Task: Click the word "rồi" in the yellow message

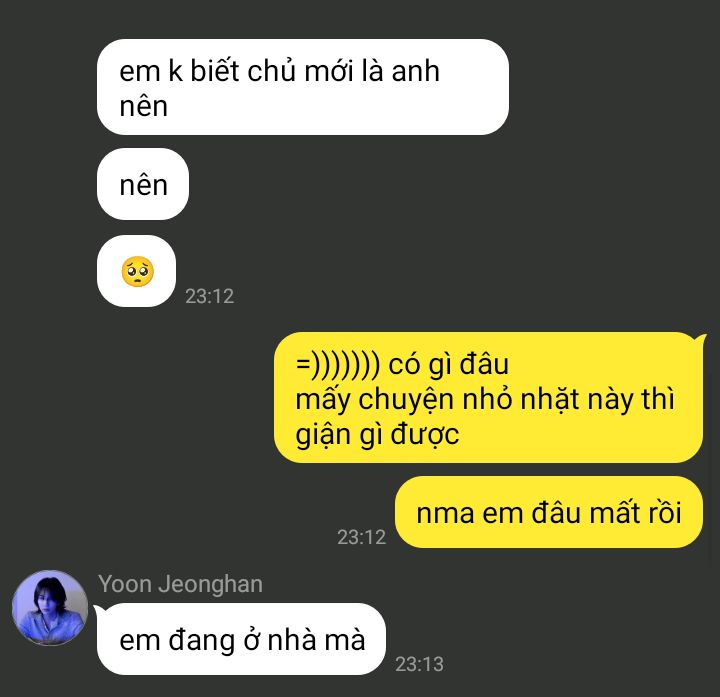Action: pos(664,513)
